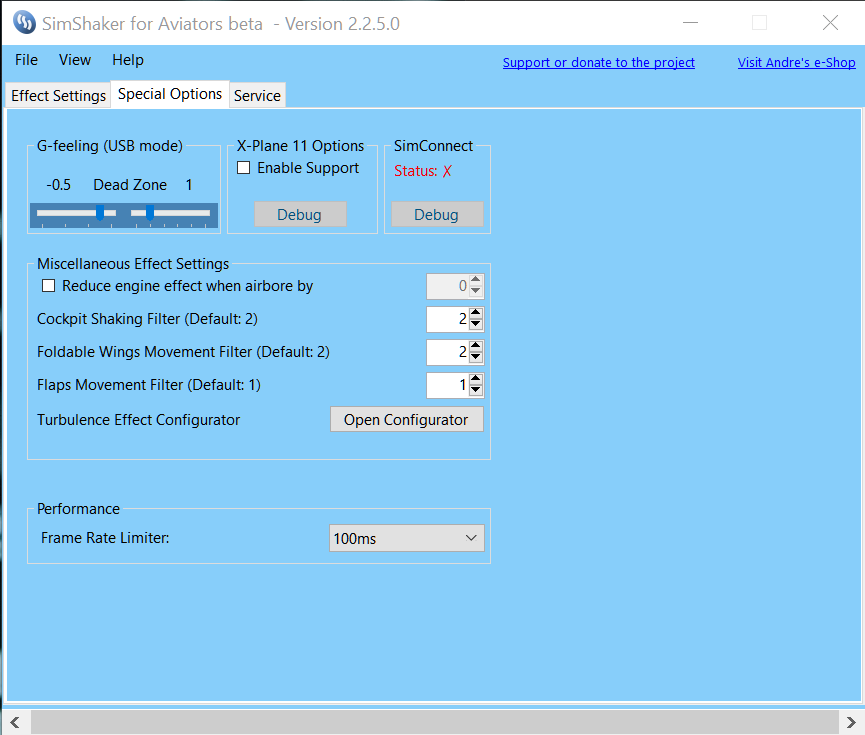
Task: Increase Foldable Wings Movement Filter value
Action: click(476, 347)
